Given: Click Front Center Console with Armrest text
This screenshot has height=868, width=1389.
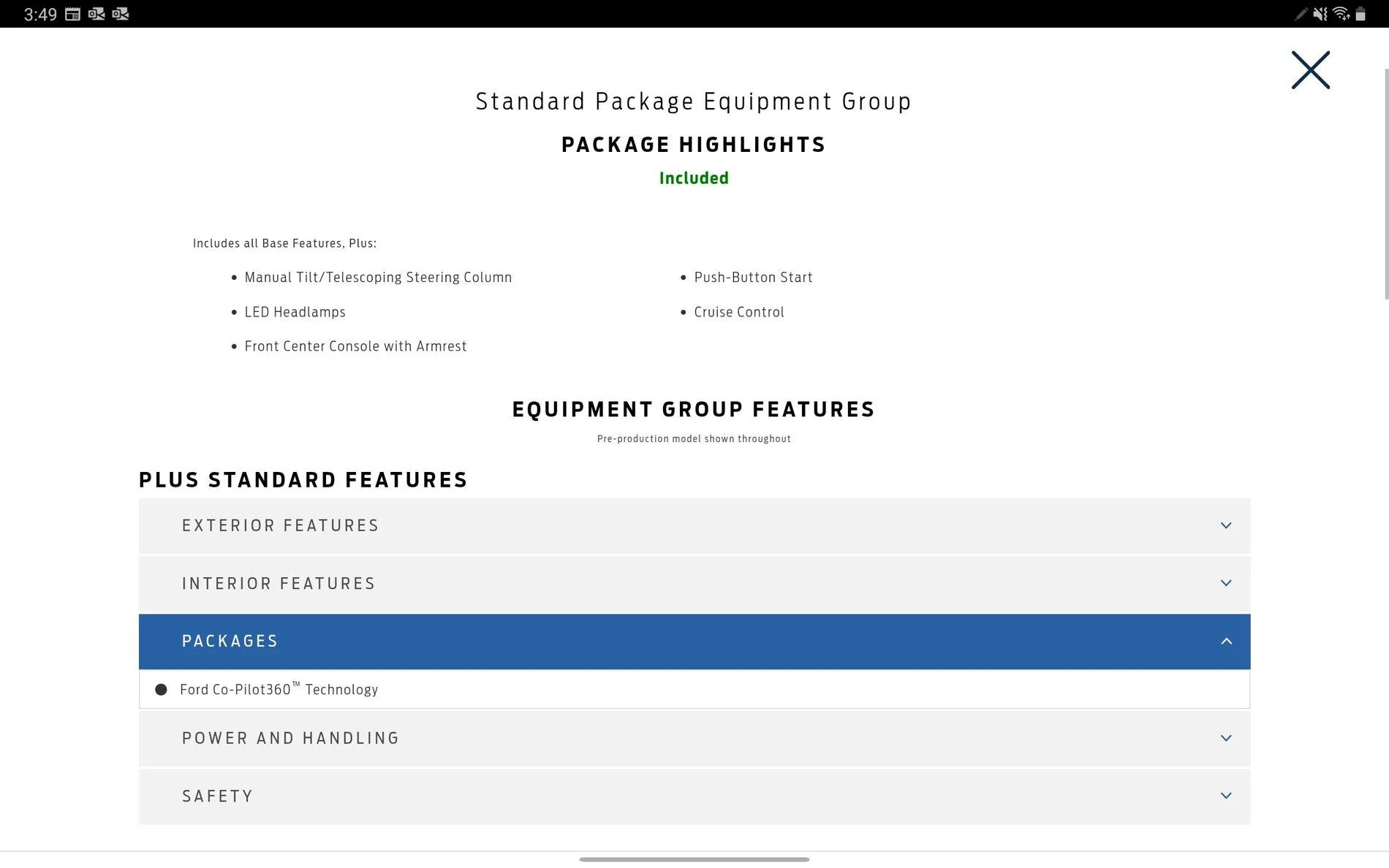Looking at the screenshot, I should [x=355, y=346].
